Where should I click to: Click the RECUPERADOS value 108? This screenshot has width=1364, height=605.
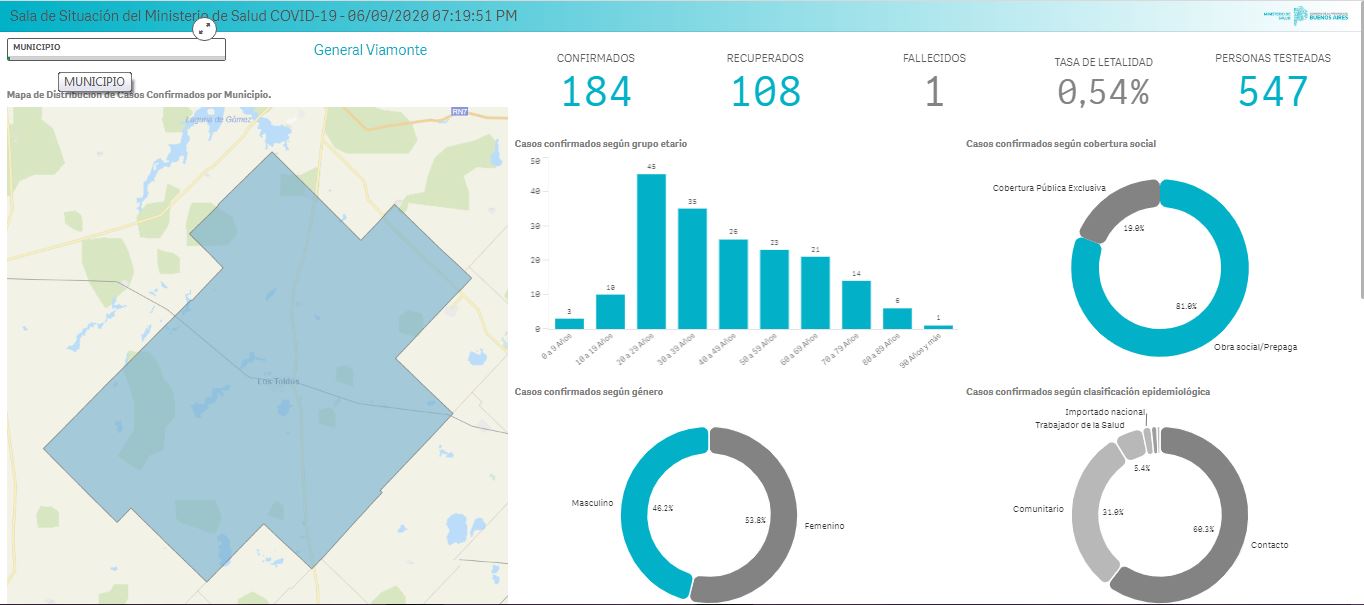point(765,92)
